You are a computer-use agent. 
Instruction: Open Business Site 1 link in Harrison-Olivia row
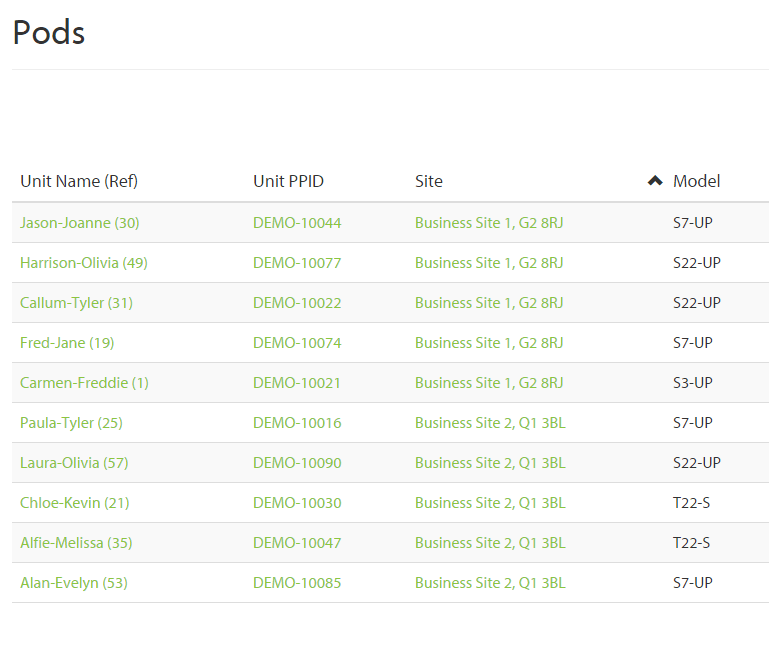(489, 263)
